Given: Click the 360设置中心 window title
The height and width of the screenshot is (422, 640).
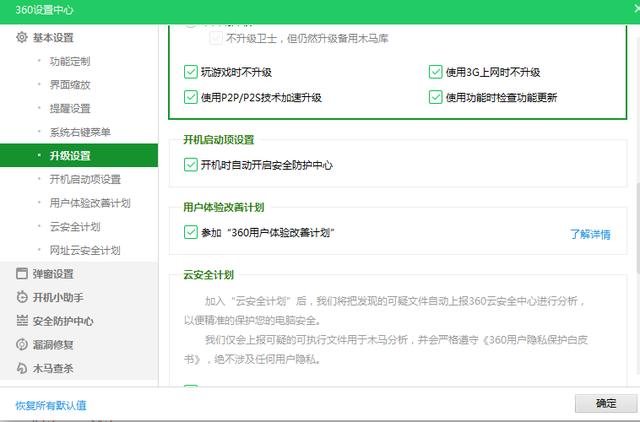Looking at the screenshot, I should click(x=44, y=10).
